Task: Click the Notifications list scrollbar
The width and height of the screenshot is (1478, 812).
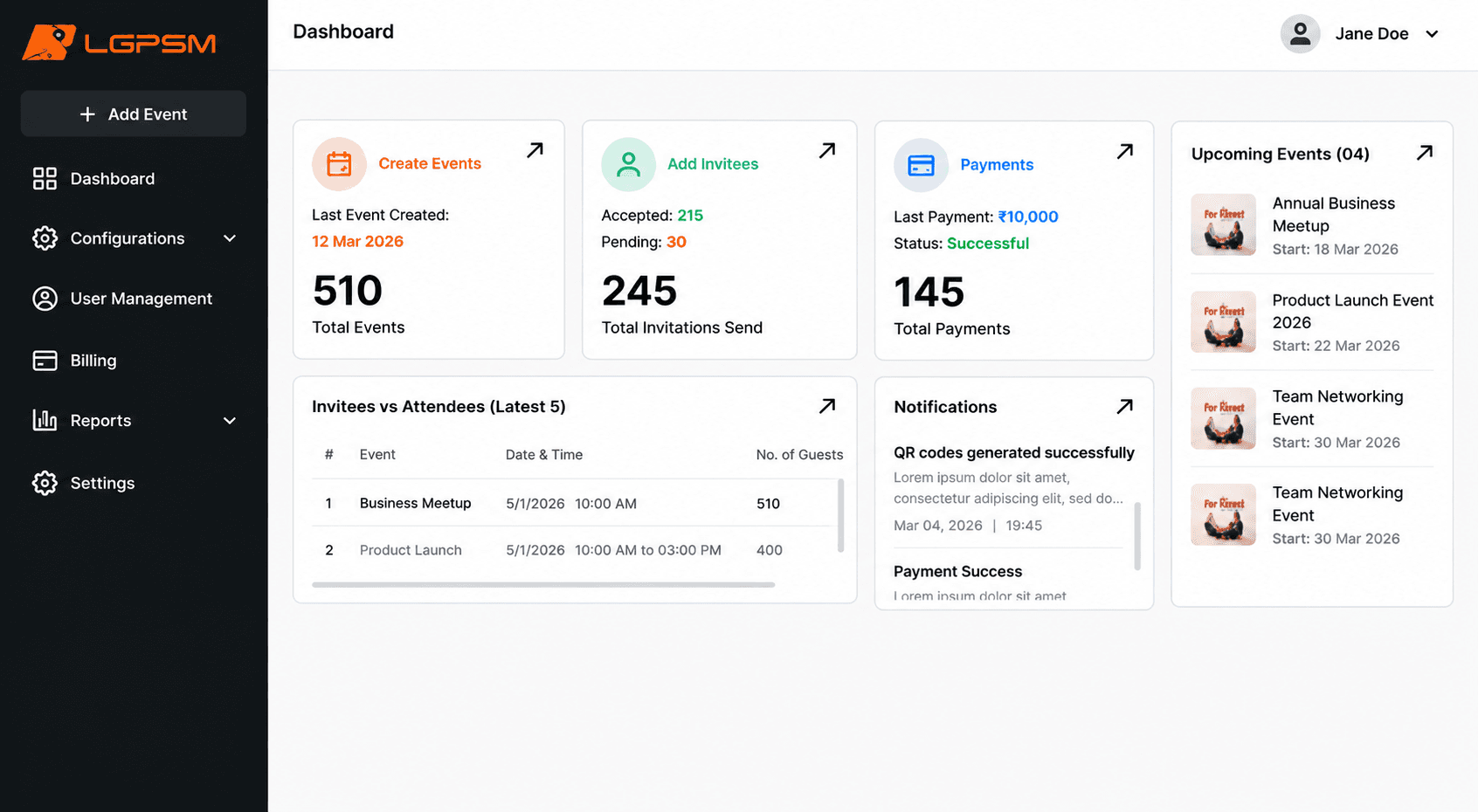Action: click(1137, 536)
